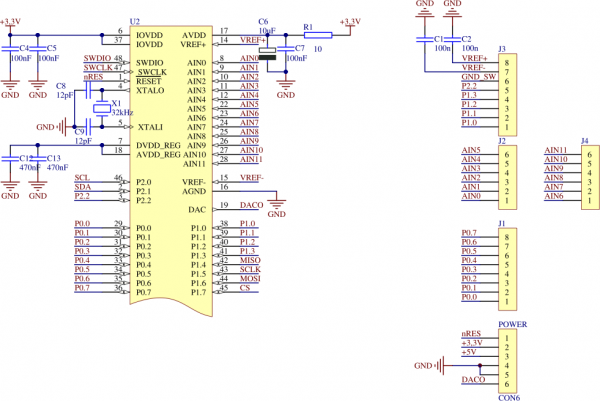Select the J3 connector body

click(x=510, y=95)
